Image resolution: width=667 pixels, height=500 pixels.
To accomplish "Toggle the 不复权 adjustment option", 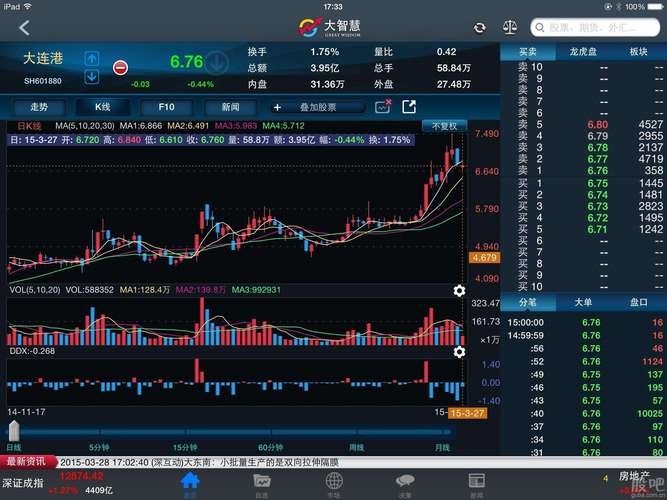I will click(443, 126).
